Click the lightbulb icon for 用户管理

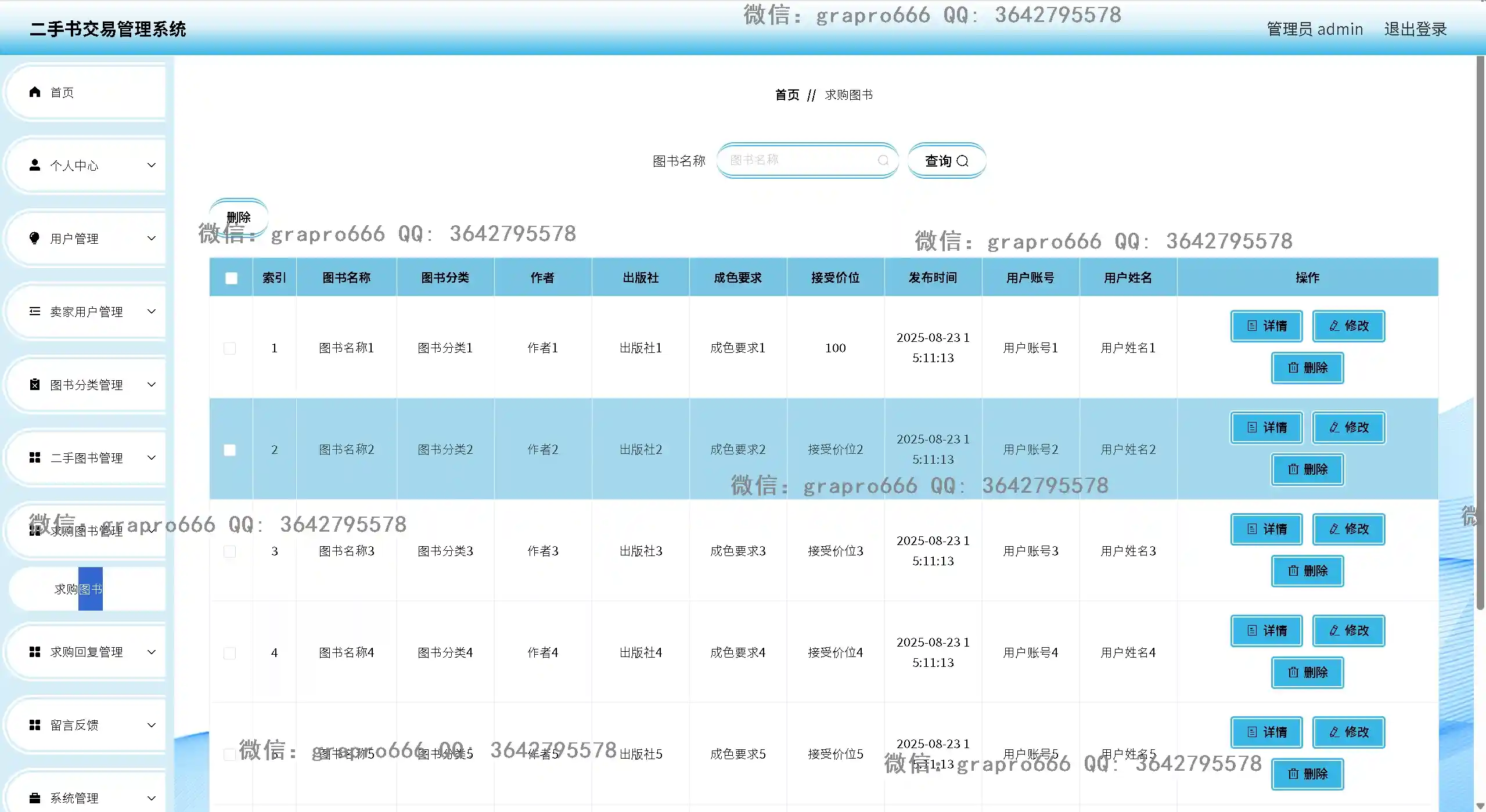point(35,238)
